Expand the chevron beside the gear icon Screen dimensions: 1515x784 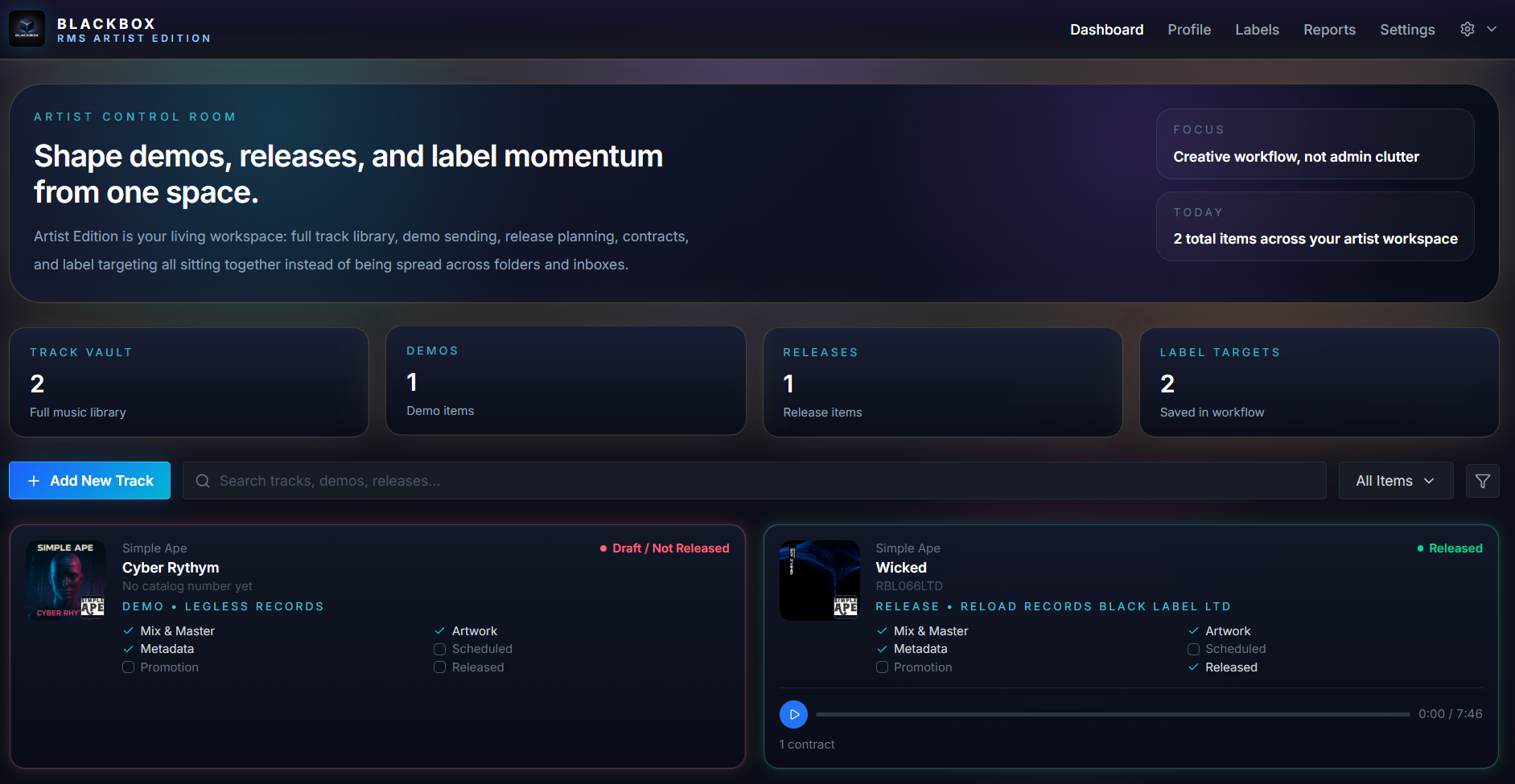(1492, 29)
